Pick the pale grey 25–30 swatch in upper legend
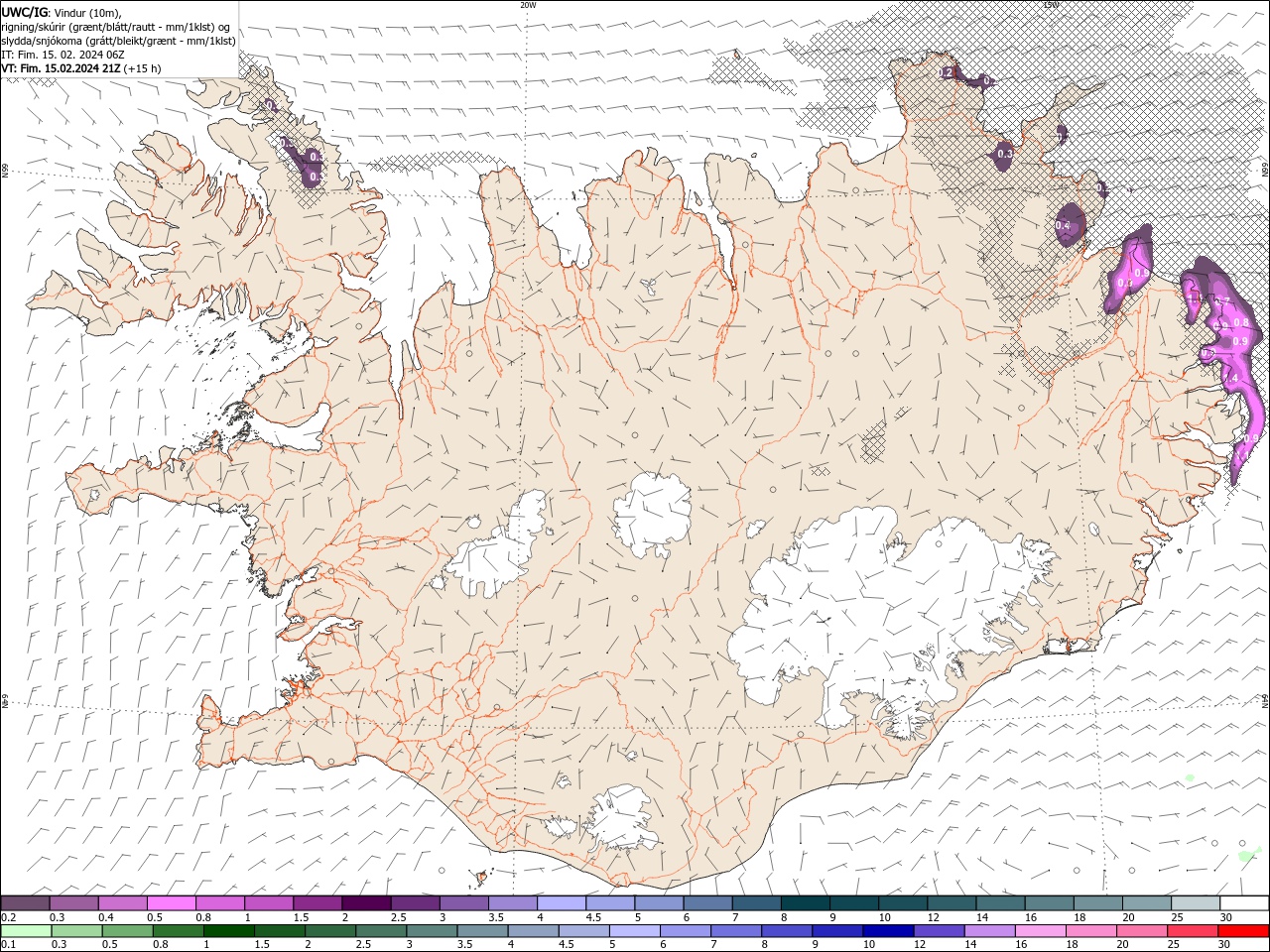1270x952 pixels. (x=1197, y=903)
